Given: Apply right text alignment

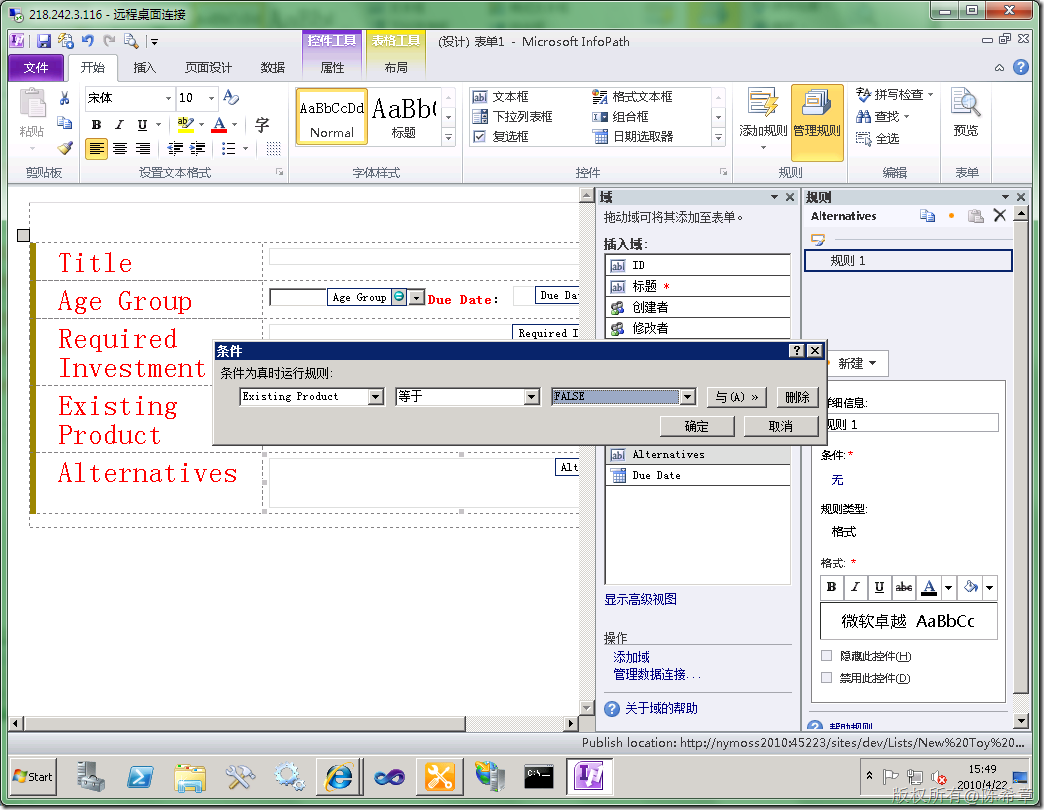Looking at the screenshot, I should pos(143,148).
